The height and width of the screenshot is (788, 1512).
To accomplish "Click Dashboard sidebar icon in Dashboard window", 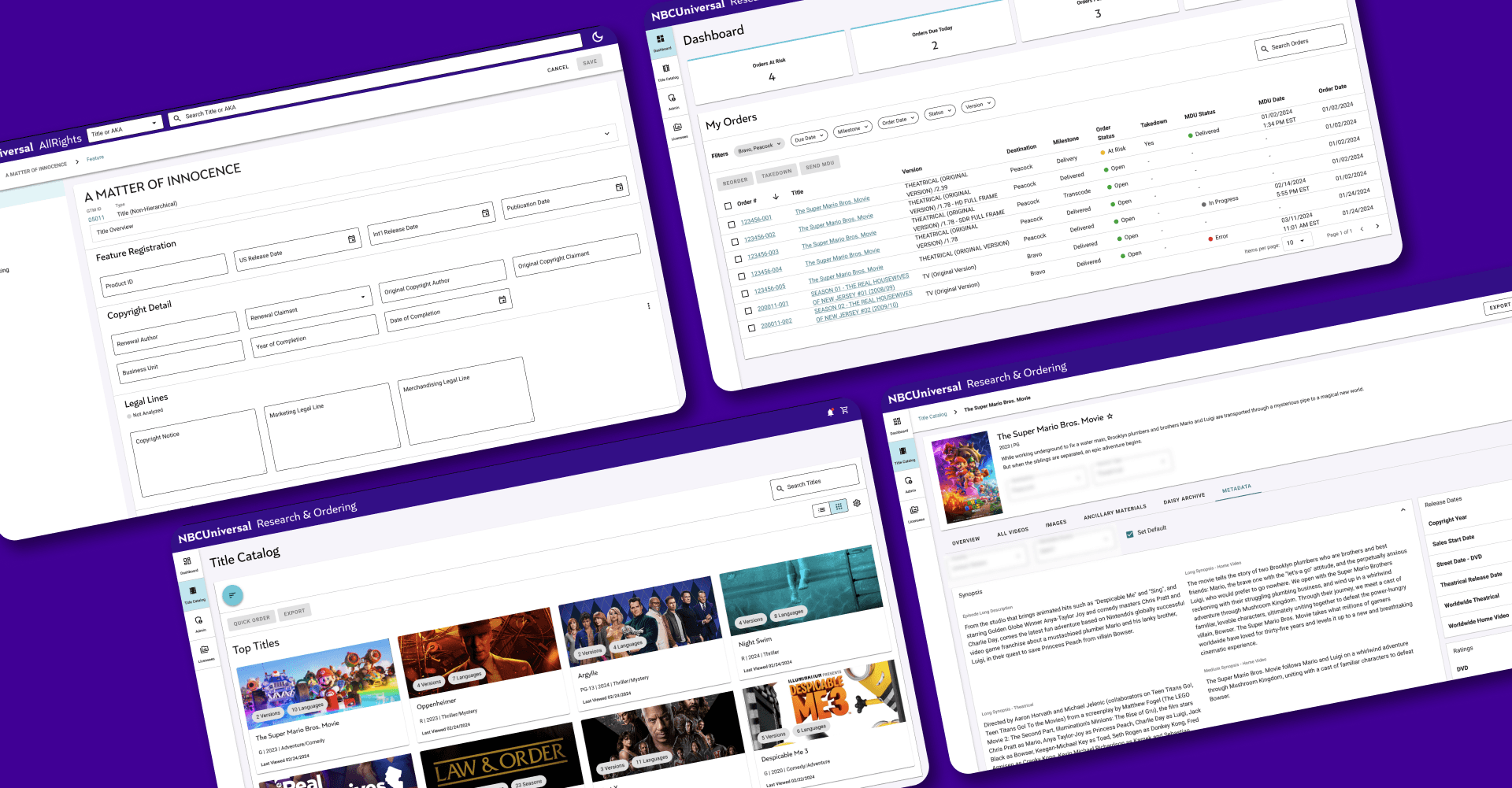I will click(661, 39).
